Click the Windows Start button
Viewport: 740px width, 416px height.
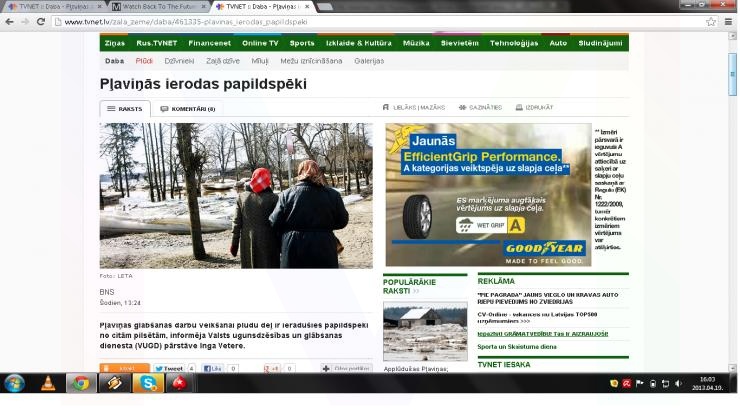15,383
